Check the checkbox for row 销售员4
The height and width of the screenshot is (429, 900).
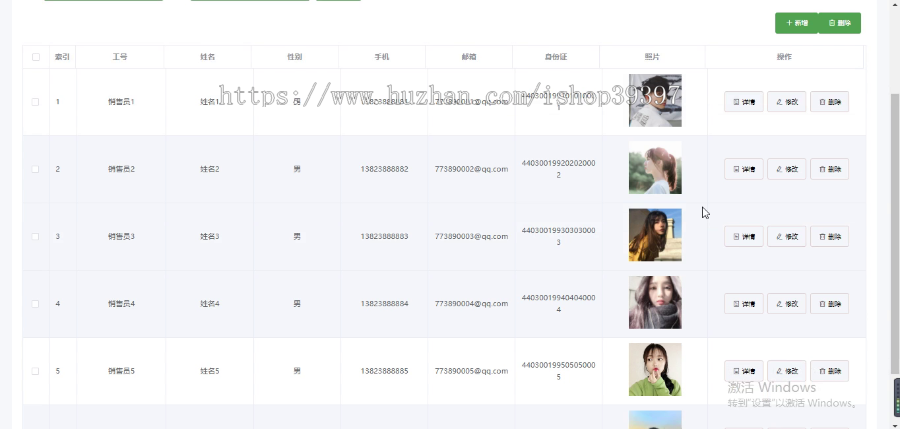point(36,303)
